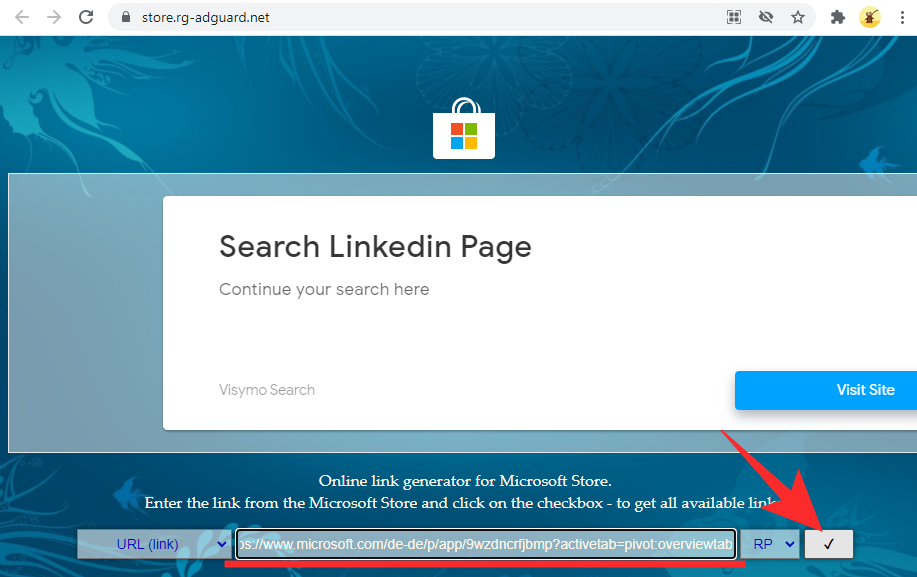Click the 'Continue your search here' text

(324, 289)
